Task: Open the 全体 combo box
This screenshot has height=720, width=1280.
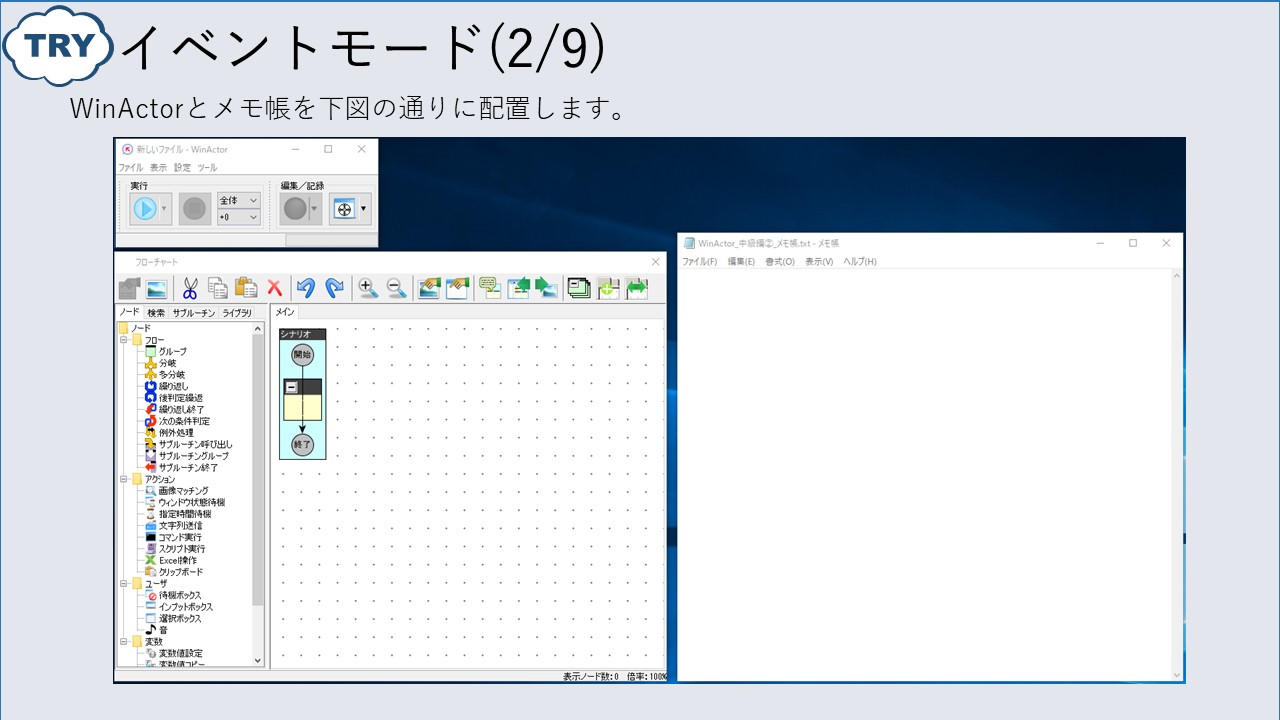Action: [239, 200]
